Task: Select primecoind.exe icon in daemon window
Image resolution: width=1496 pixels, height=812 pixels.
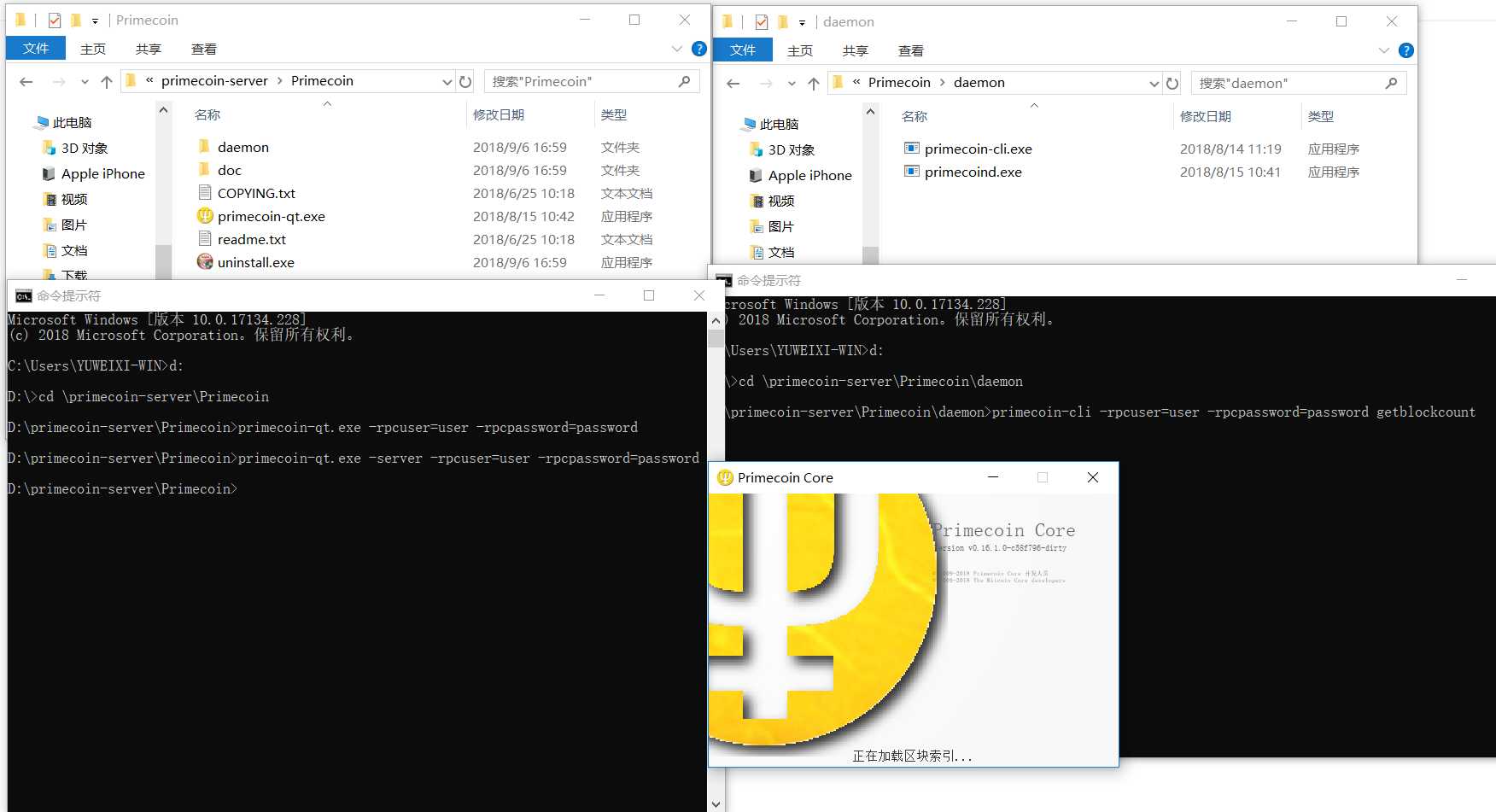Action: 912,172
